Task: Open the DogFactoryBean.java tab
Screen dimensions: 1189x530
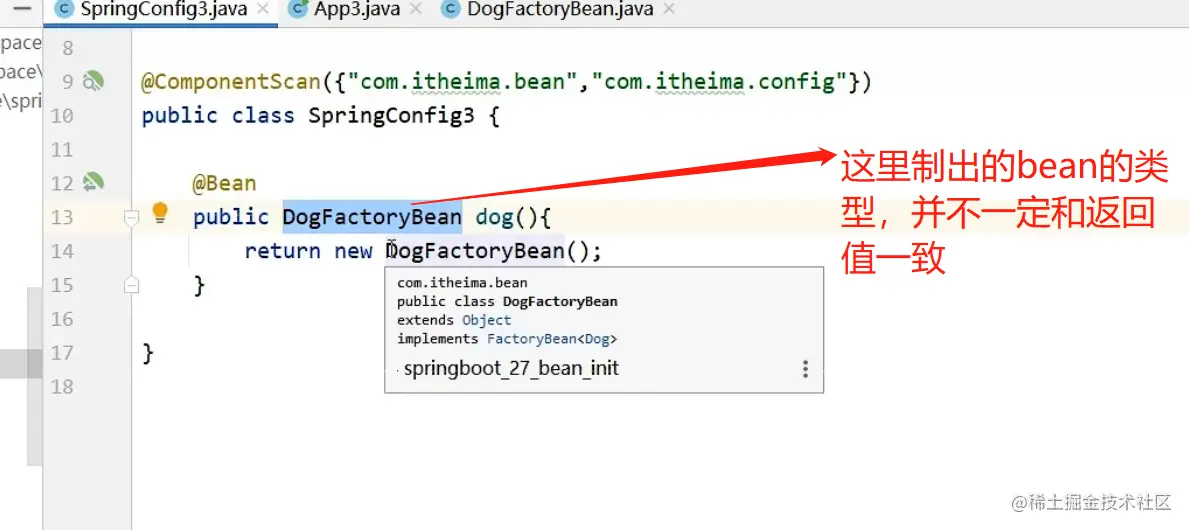Action: 560,10
